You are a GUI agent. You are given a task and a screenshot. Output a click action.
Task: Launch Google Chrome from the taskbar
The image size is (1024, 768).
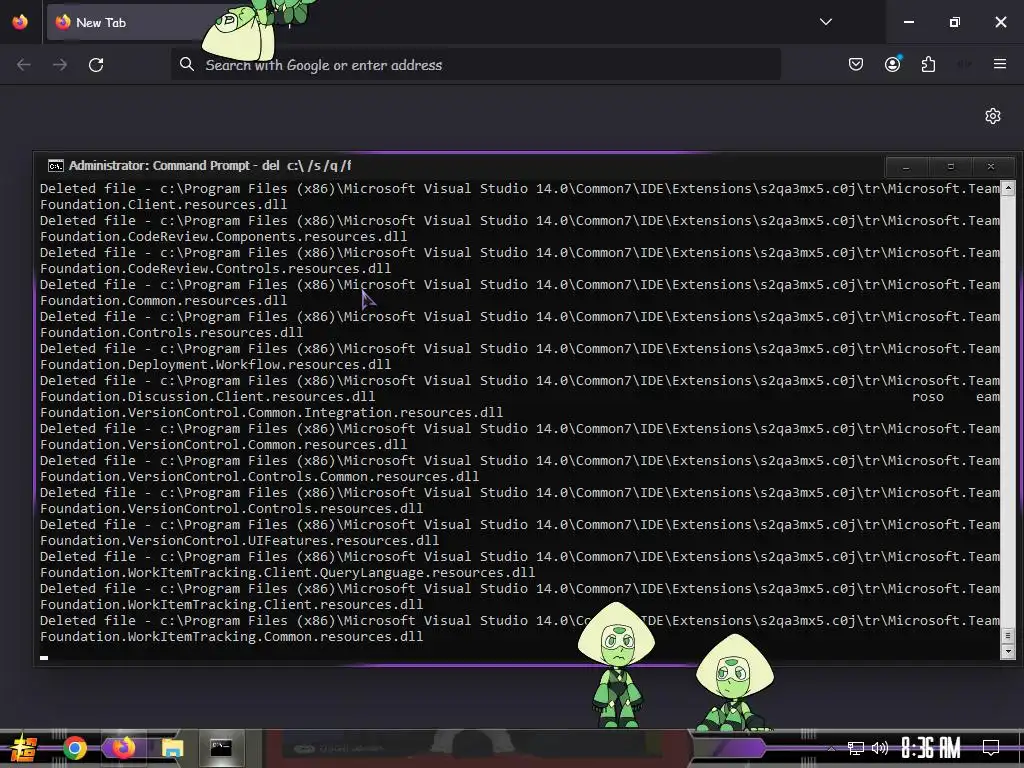74,748
